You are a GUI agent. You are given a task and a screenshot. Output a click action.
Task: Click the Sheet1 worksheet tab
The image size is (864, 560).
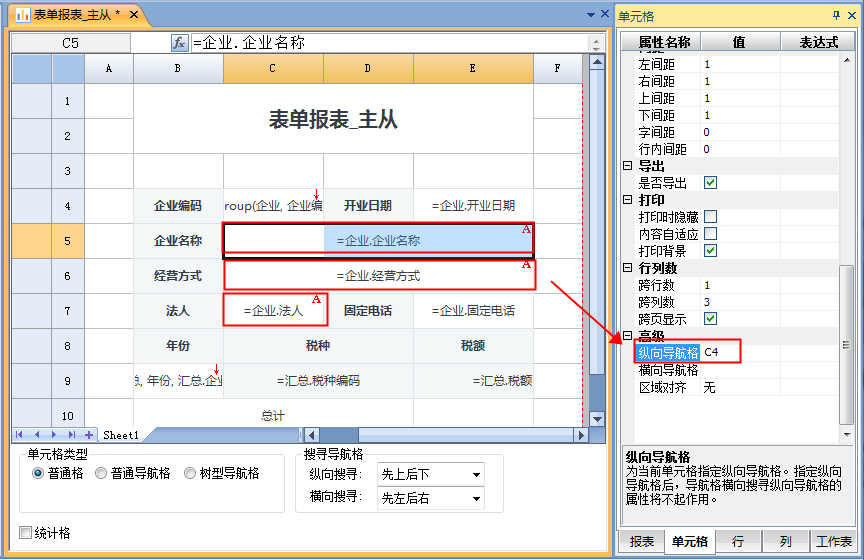click(x=121, y=435)
